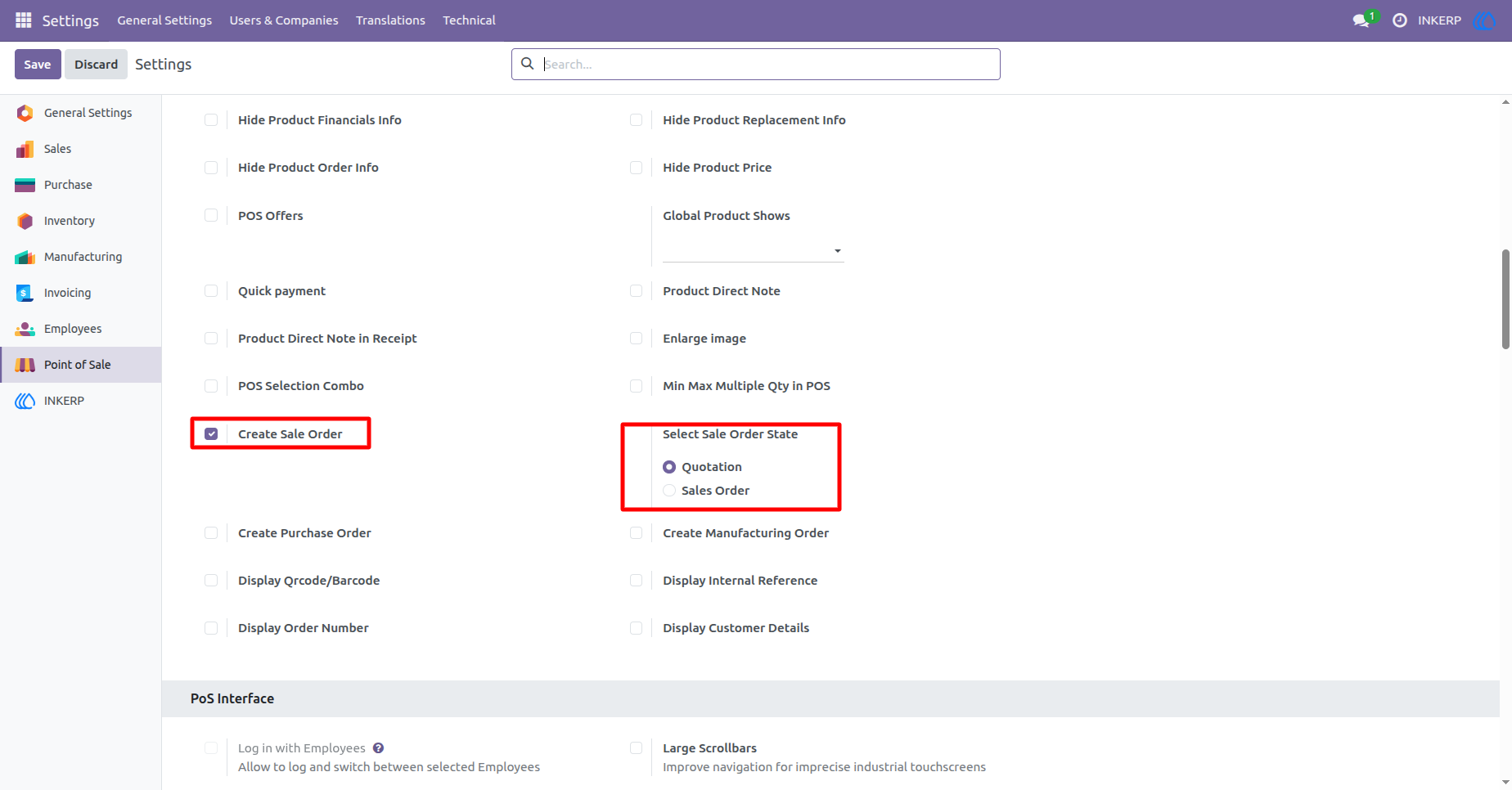Open the chat messages icon
Viewport: 1512px width, 790px height.
1361,20
